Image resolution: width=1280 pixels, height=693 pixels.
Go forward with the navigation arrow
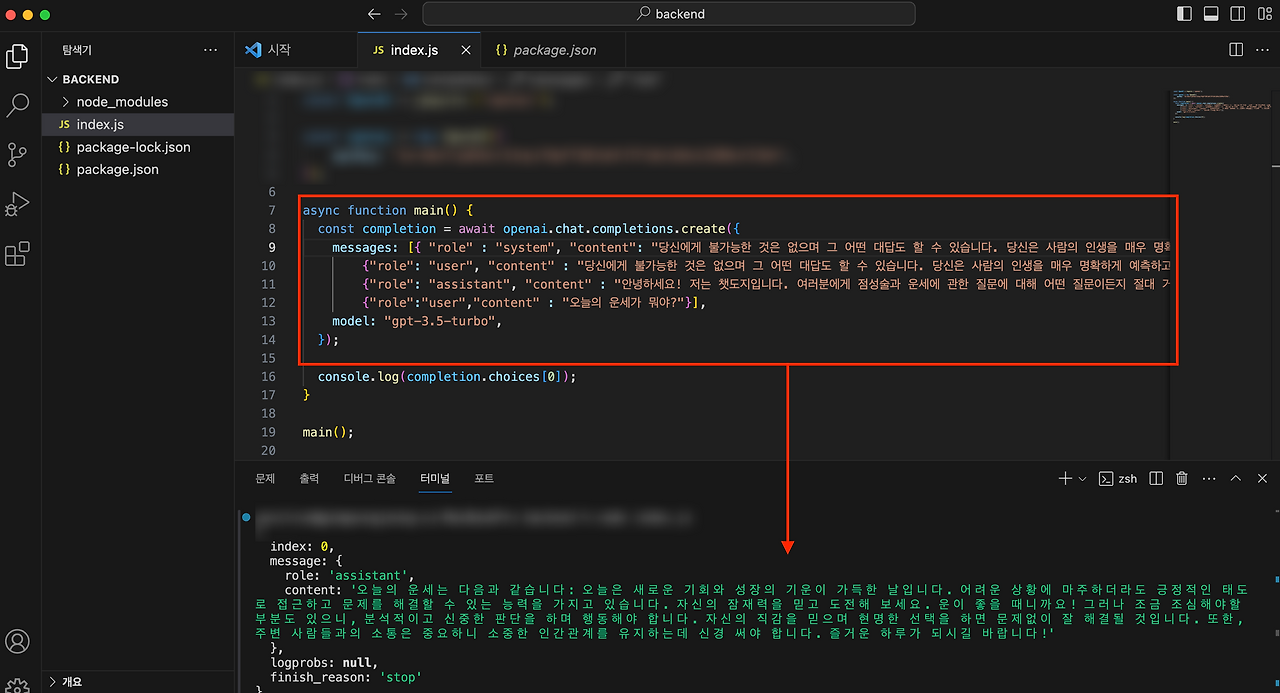(401, 14)
